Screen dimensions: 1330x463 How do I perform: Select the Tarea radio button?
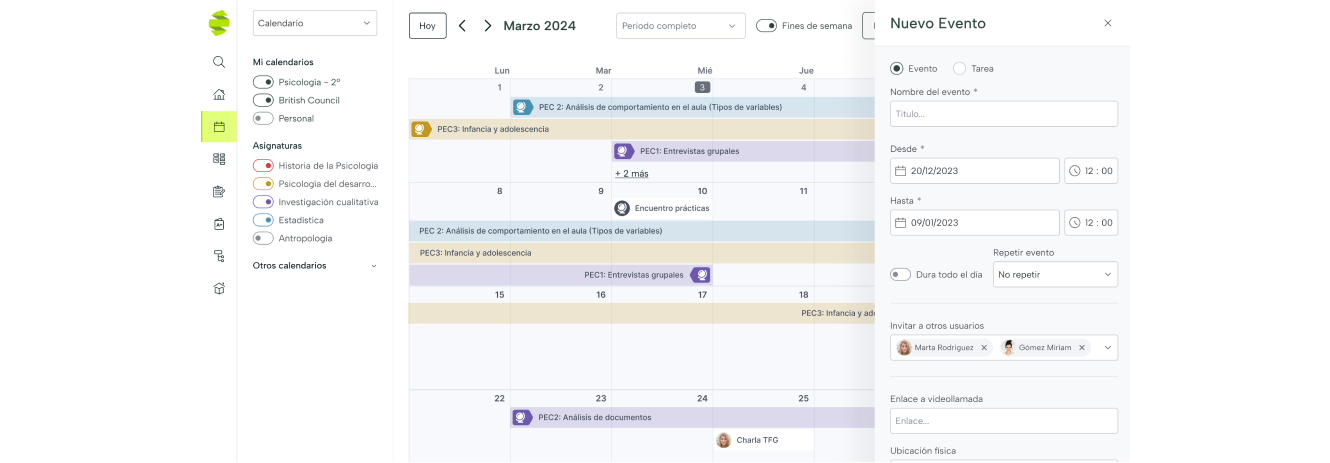(960, 69)
